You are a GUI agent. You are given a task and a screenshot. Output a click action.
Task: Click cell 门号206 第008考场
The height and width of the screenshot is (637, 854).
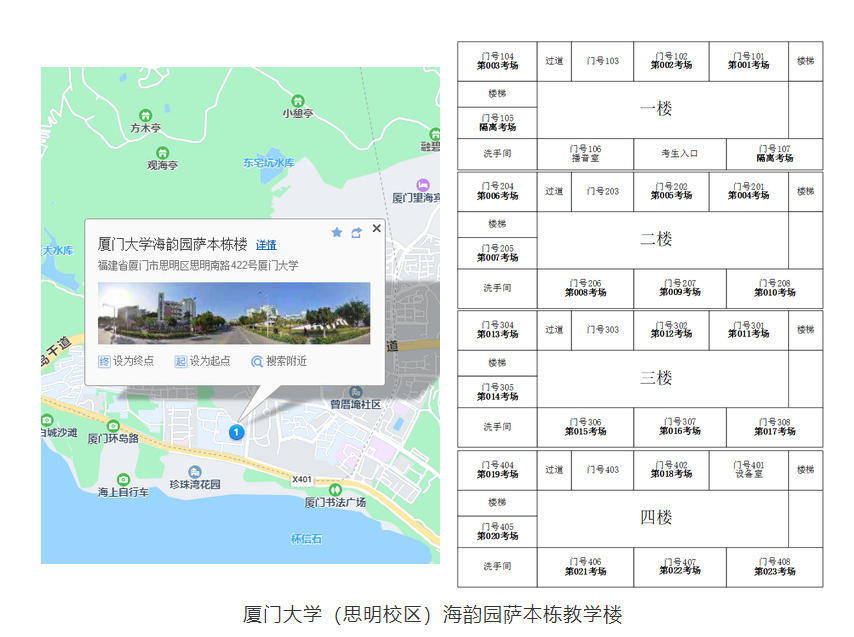(585, 288)
